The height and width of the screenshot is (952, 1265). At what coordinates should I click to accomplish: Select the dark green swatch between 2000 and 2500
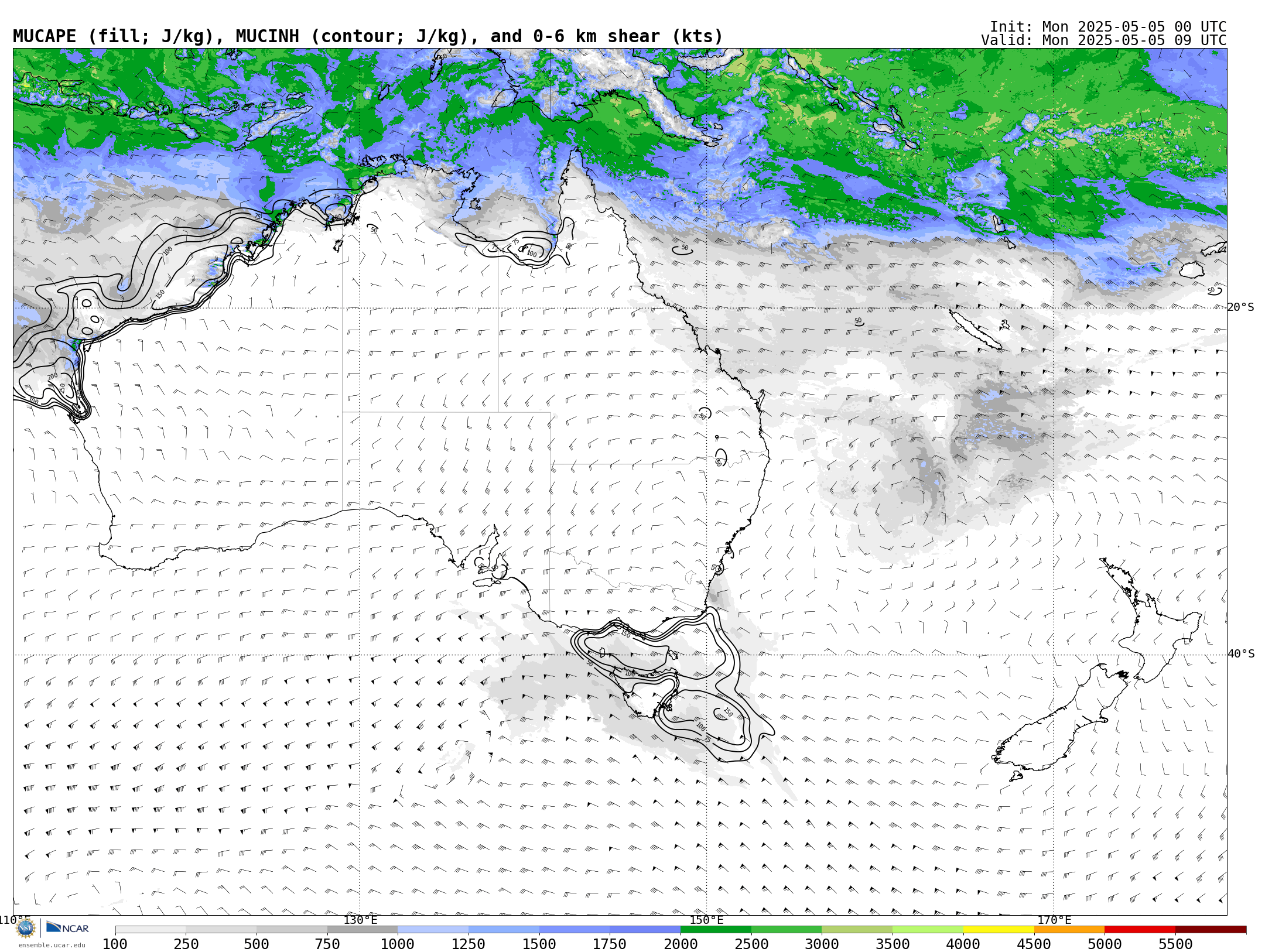click(716, 930)
